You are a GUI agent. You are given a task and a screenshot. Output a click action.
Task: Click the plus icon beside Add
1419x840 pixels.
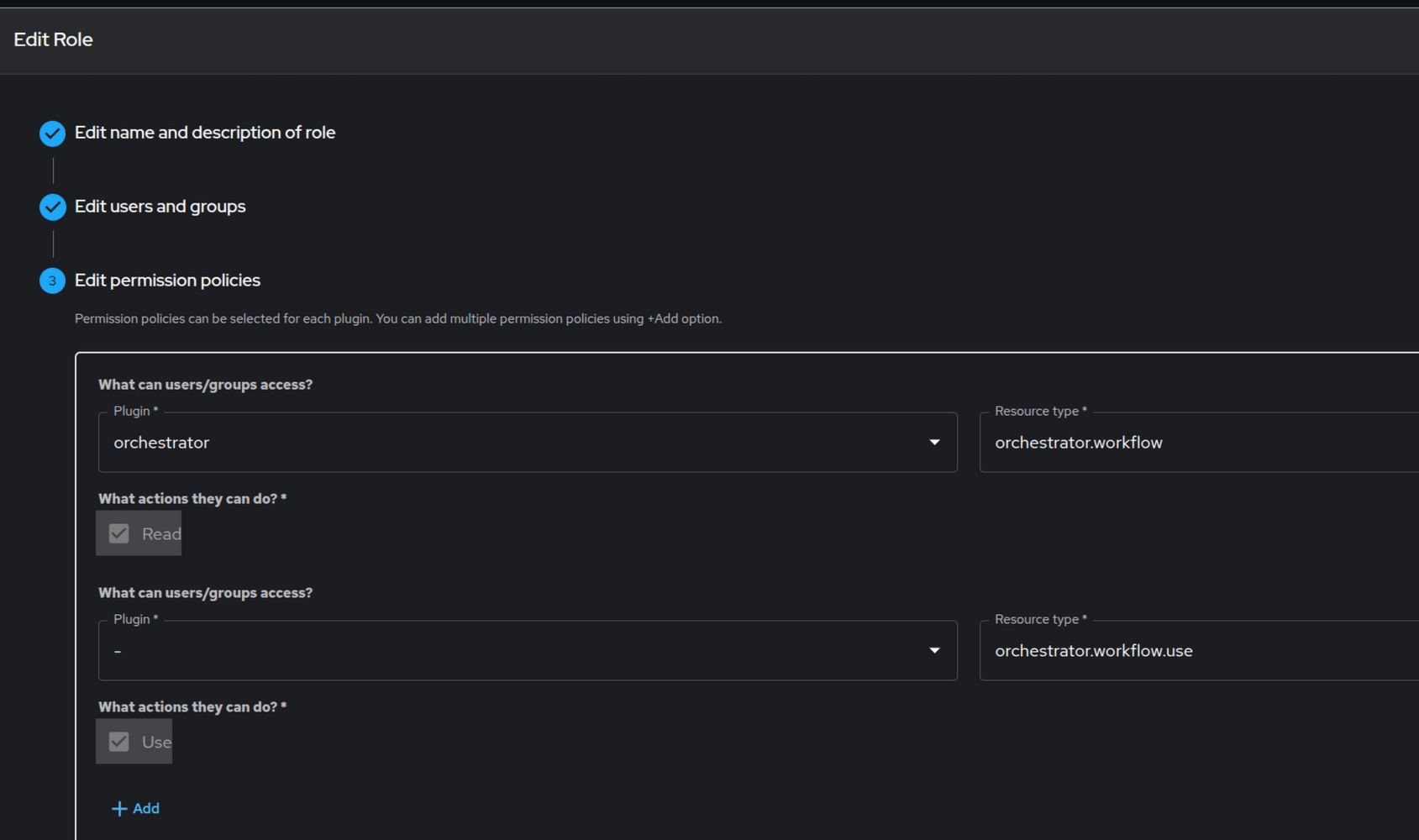[119, 808]
